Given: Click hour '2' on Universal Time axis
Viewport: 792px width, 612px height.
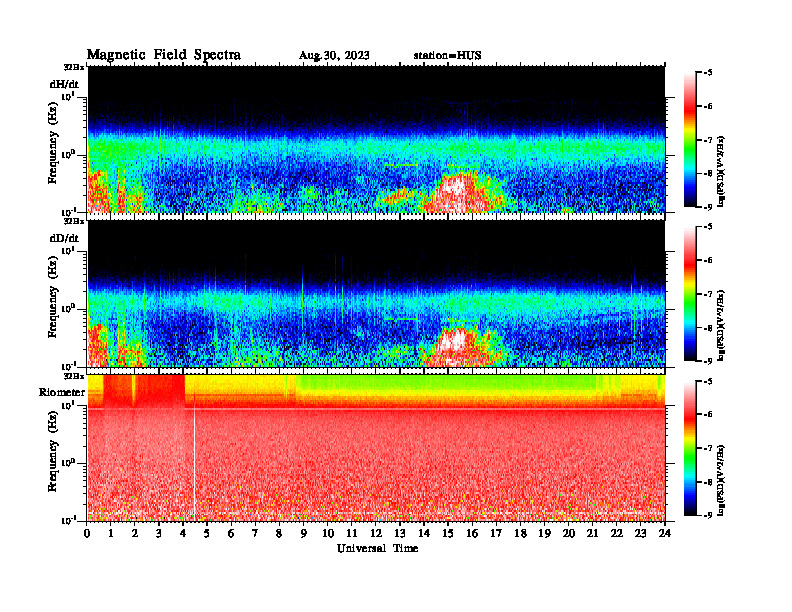Looking at the screenshot, I should (x=135, y=534).
